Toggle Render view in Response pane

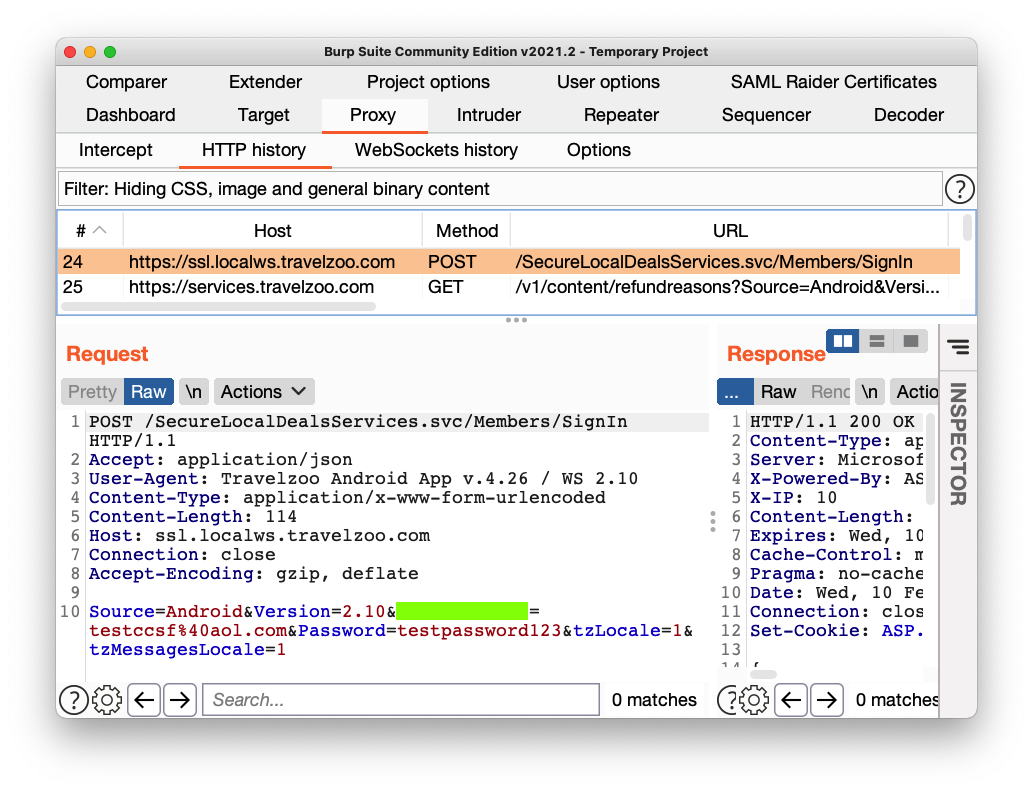[x=829, y=391]
